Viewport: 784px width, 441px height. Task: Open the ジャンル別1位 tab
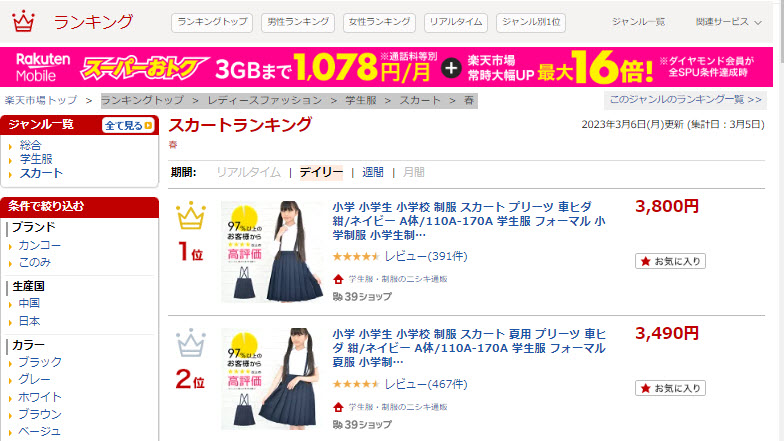click(531, 22)
